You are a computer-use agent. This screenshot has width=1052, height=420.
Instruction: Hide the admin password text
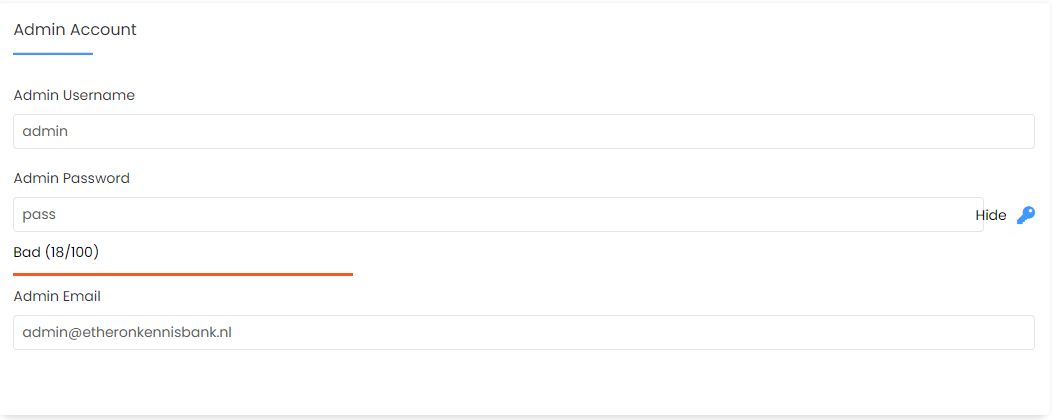[990, 215]
